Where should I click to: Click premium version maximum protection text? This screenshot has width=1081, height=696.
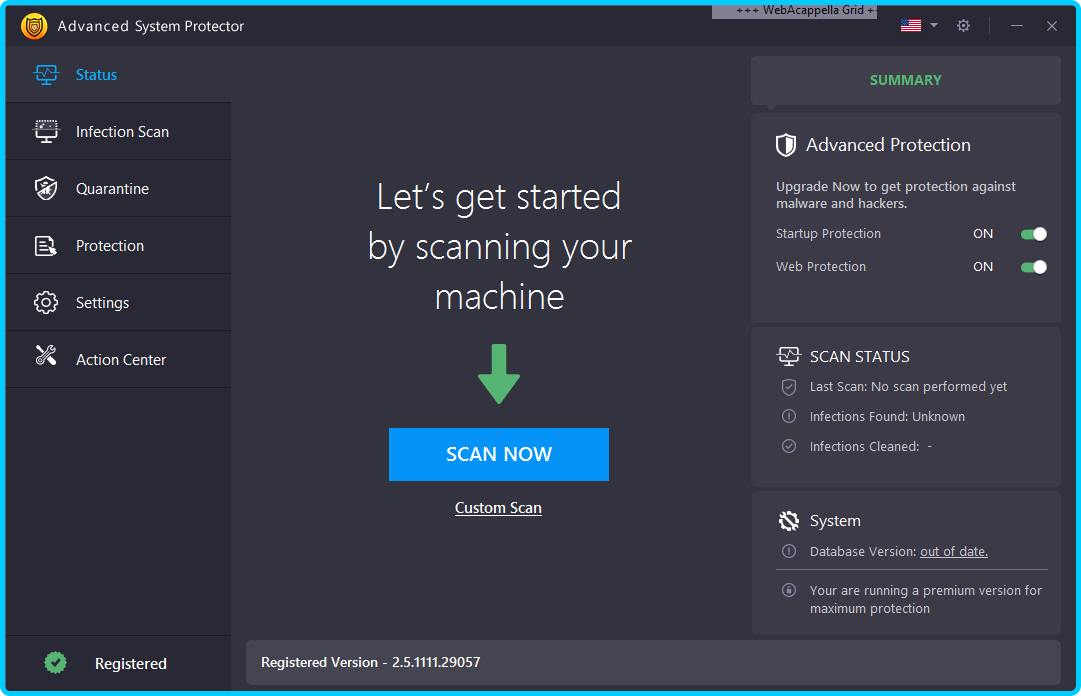pyautogui.click(x=925, y=600)
